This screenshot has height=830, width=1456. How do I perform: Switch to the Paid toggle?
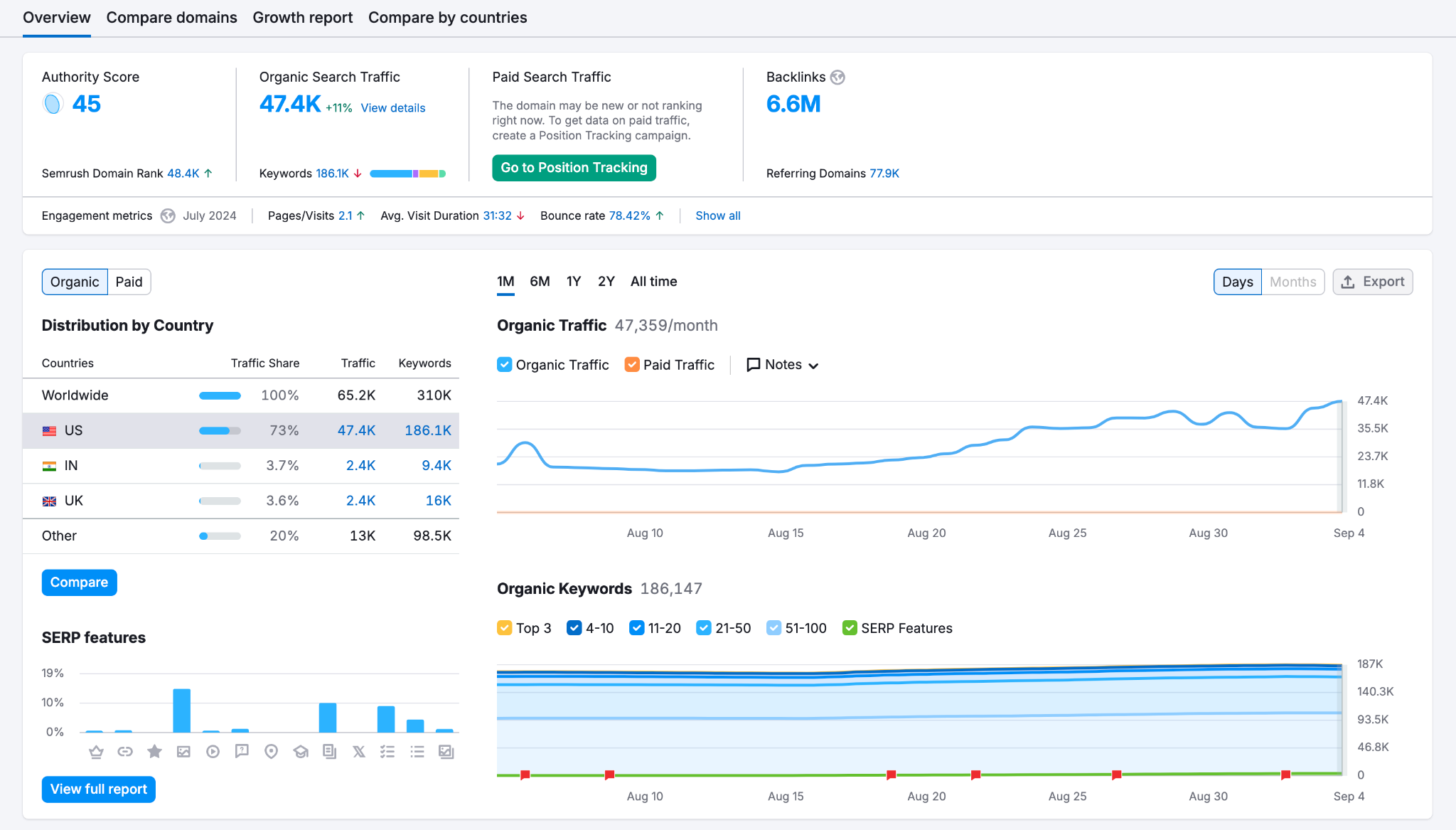[129, 282]
